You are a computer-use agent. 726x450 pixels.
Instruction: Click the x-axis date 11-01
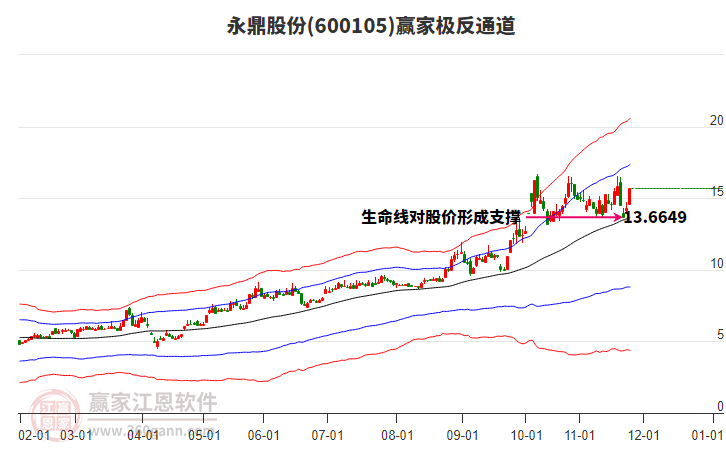click(x=580, y=436)
